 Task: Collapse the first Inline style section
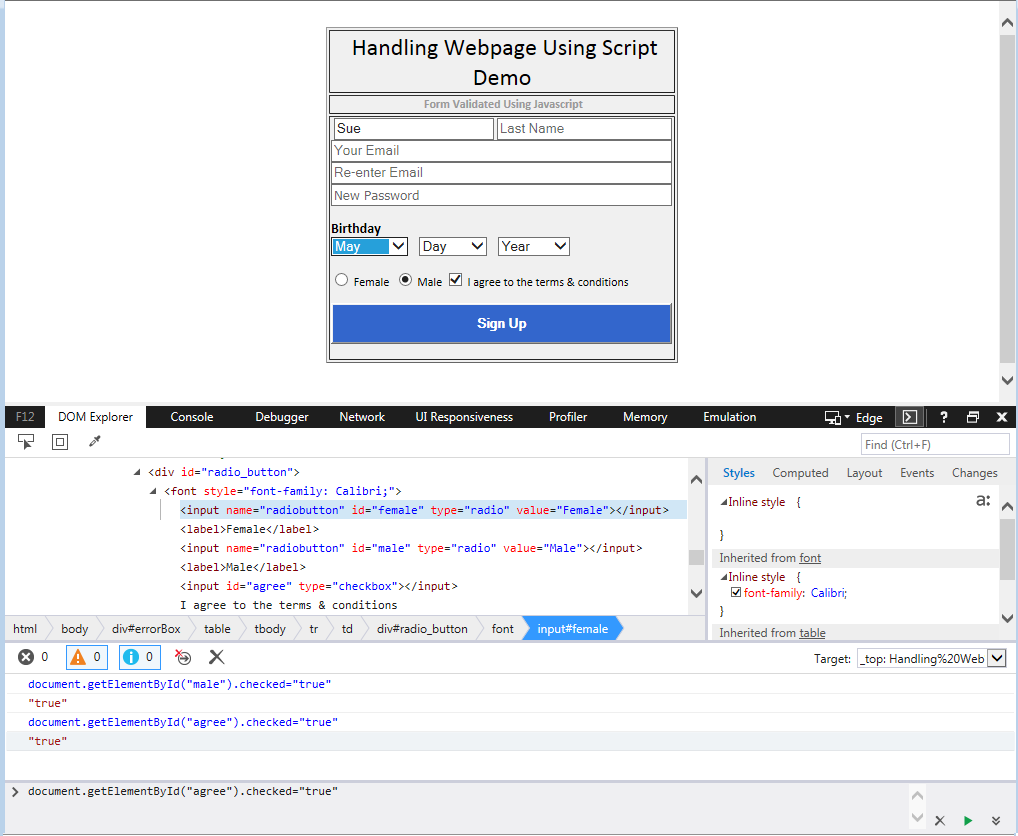723,502
